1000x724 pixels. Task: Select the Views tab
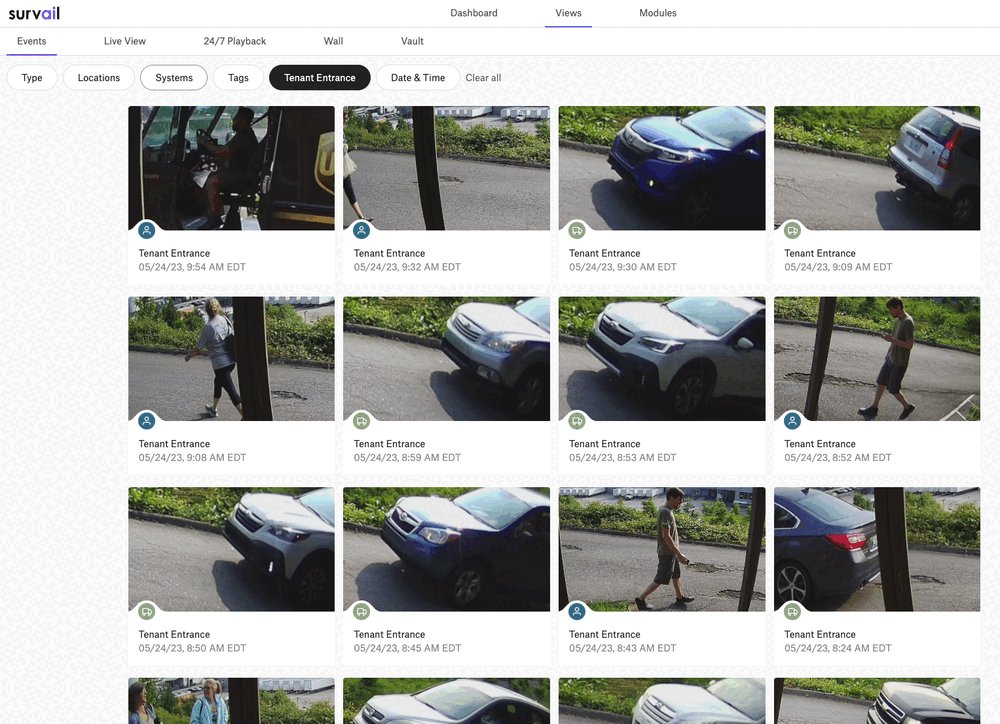point(568,13)
